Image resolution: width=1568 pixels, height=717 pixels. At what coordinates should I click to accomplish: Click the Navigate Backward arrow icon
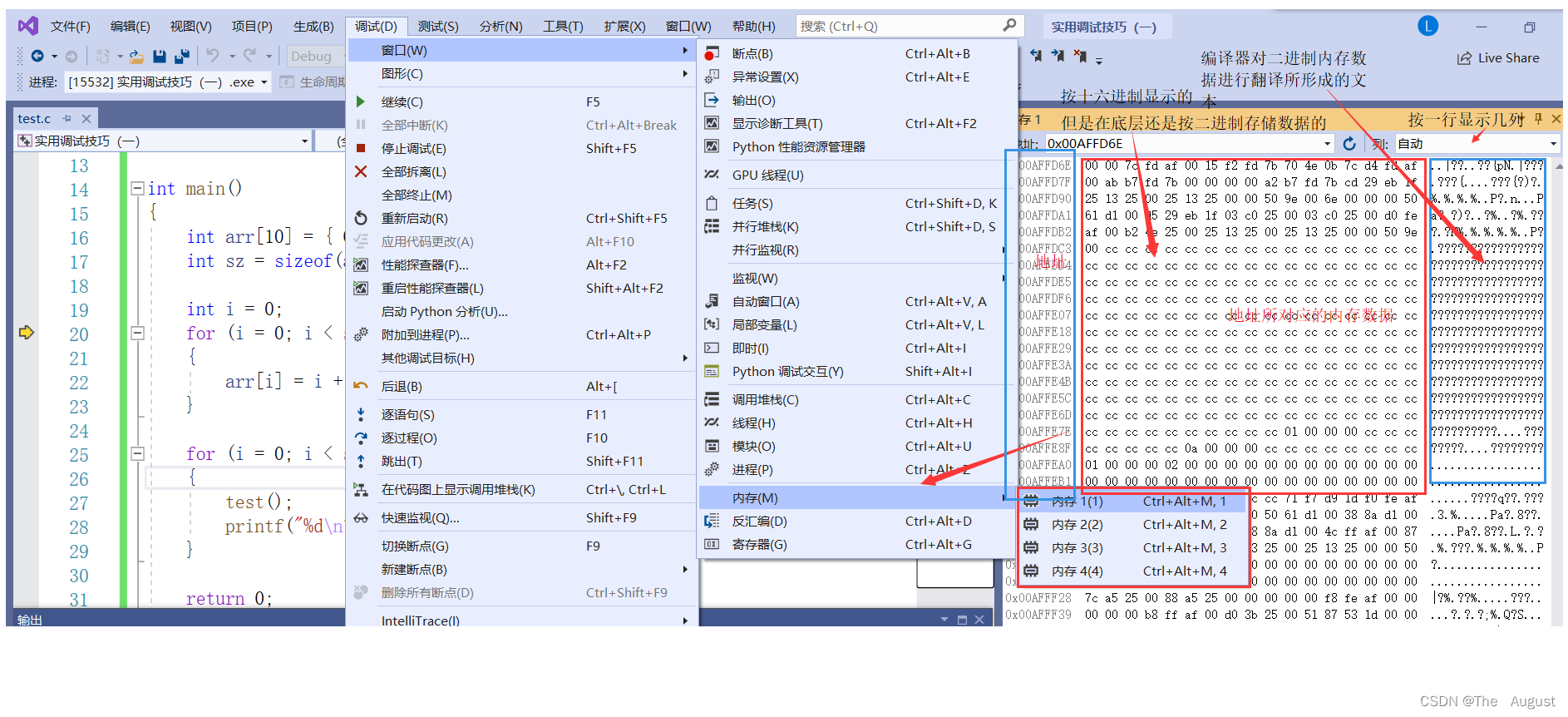[37, 57]
